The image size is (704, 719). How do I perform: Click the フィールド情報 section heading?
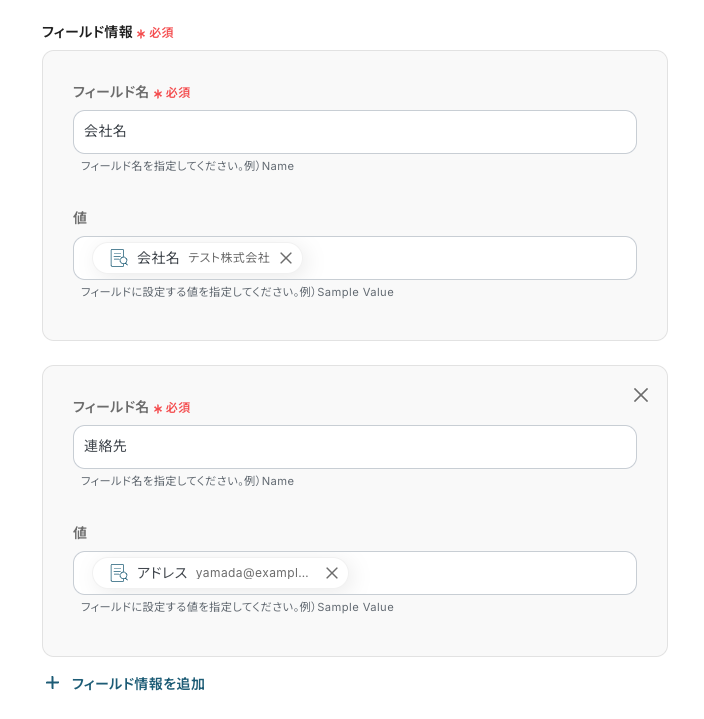pyautogui.click(x=87, y=32)
